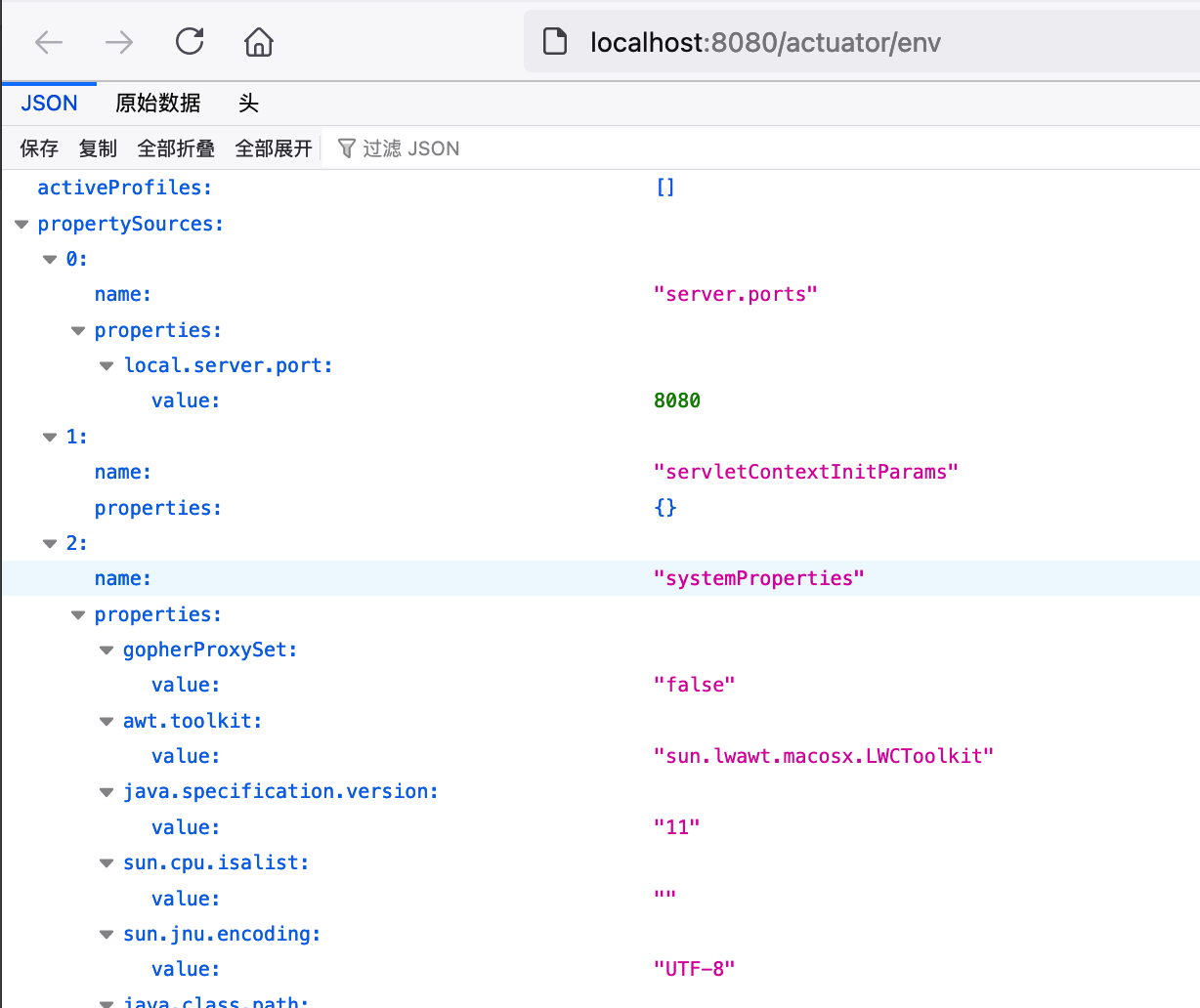
Task: Select the "server.ports" name value
Action: pyautogui.click(x=735, y=294)
